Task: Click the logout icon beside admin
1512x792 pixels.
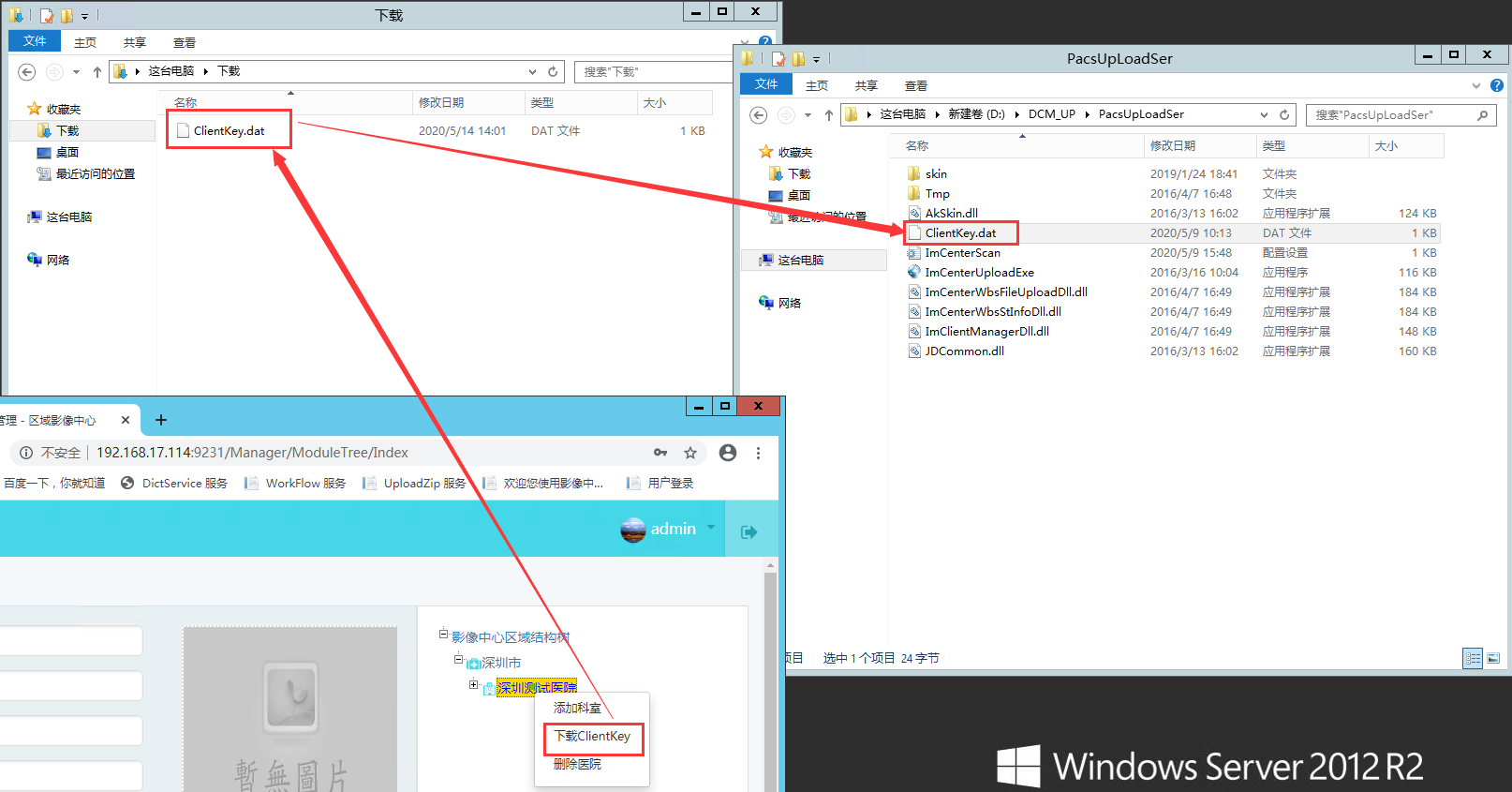Action: coord(749,532)
